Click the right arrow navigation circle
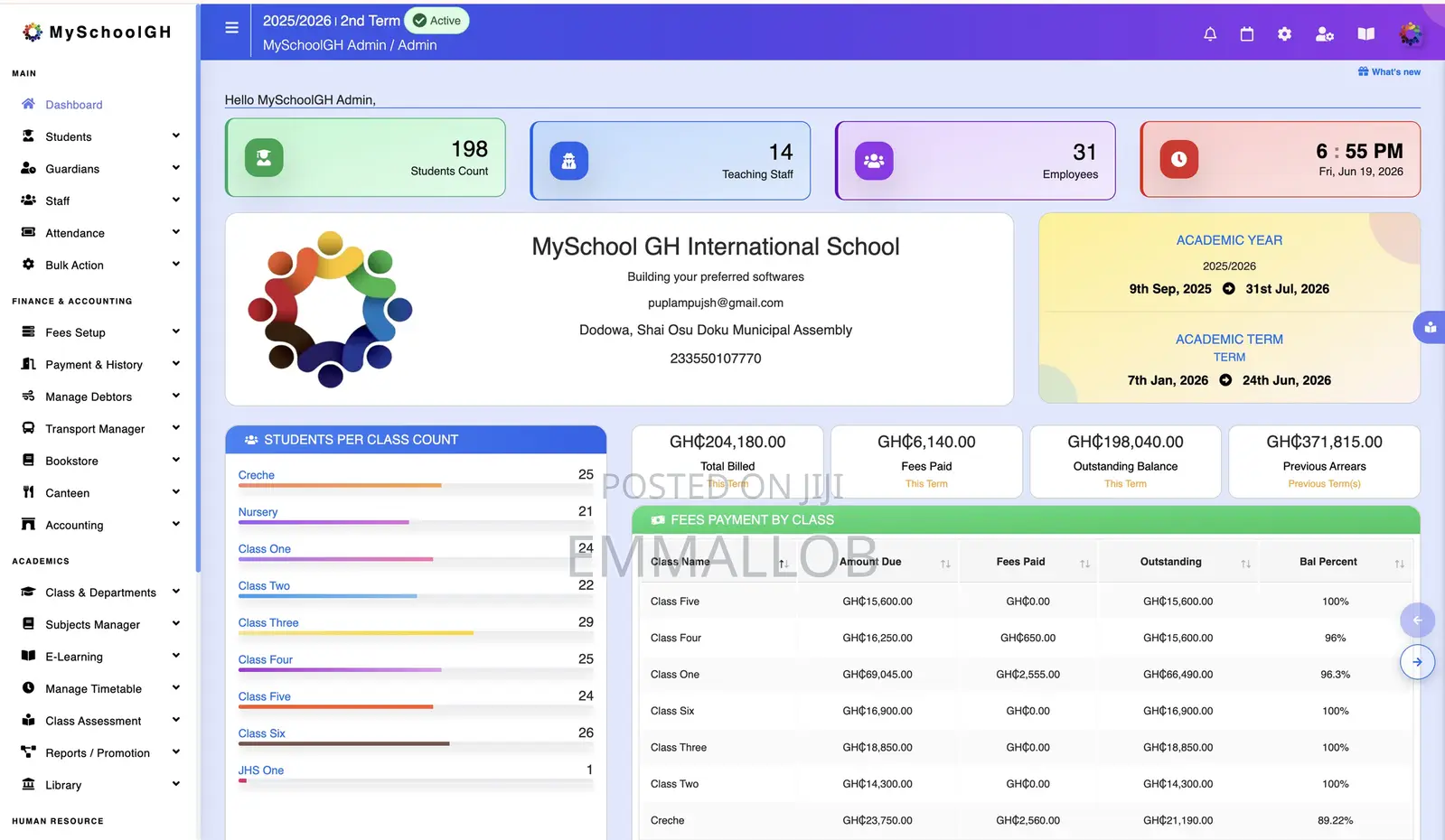1445x840 pixels. click(x=1417, y=662)
